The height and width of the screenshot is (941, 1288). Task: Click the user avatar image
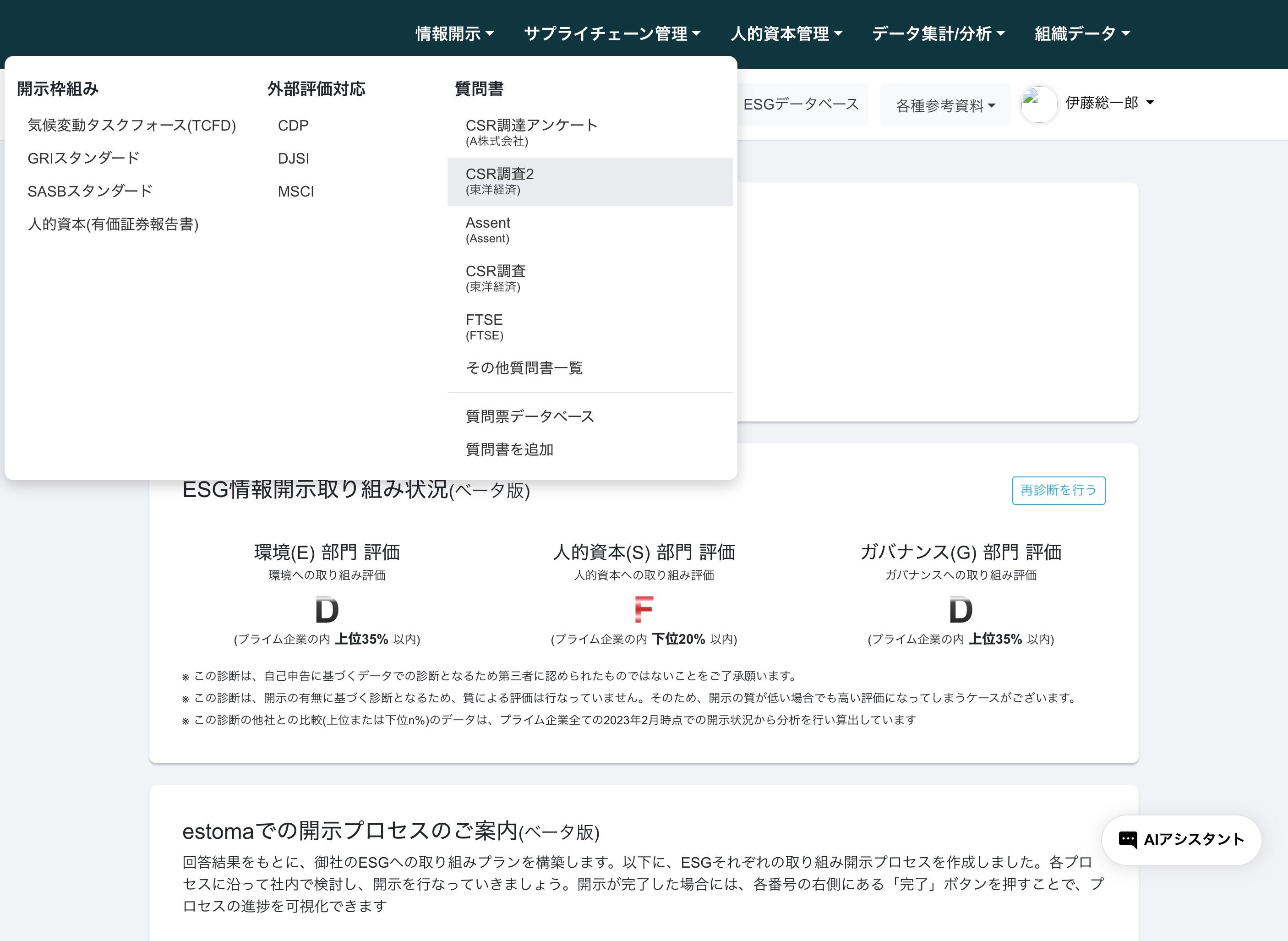pos(1039,104)
